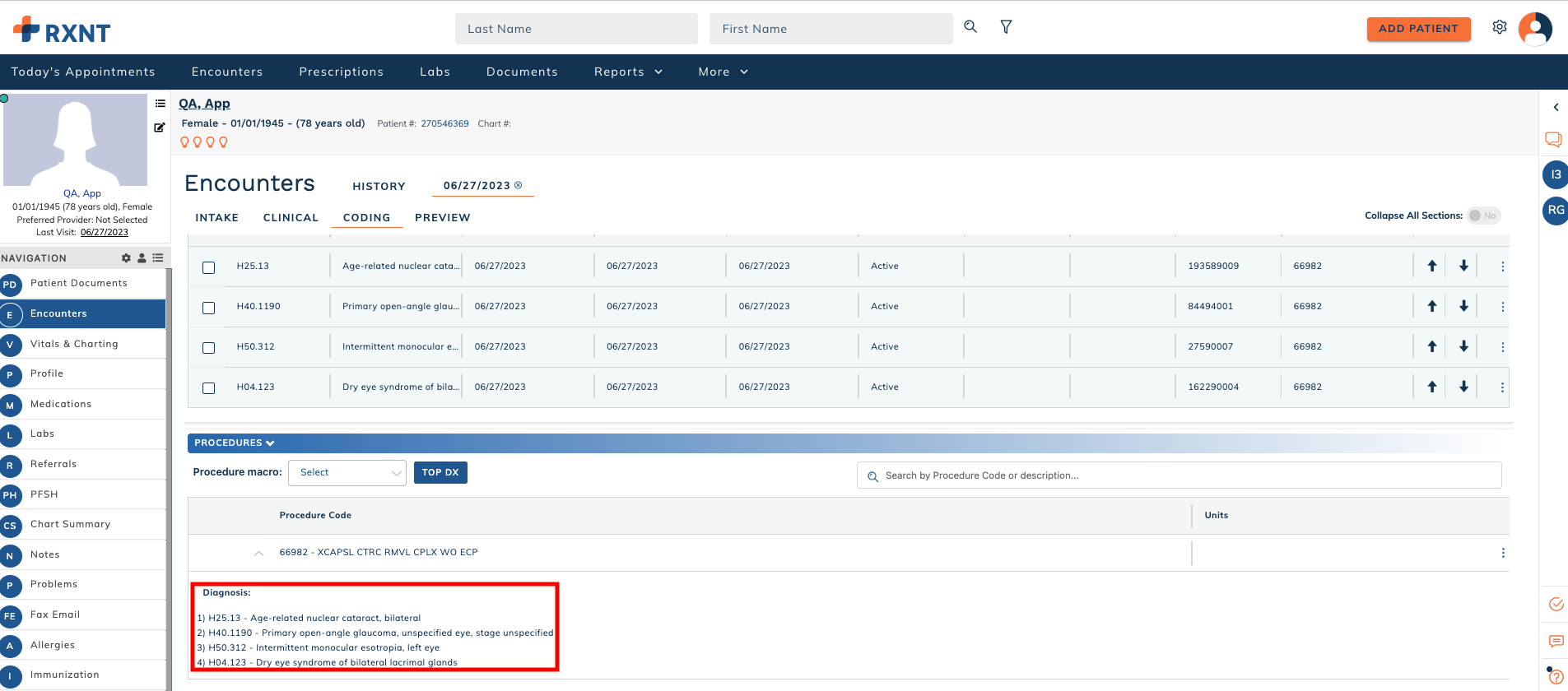The width and height of the screenshot is (1568, 691).
Task: Close the 06/27/2023 encounter tab
Action: [518, 185]
